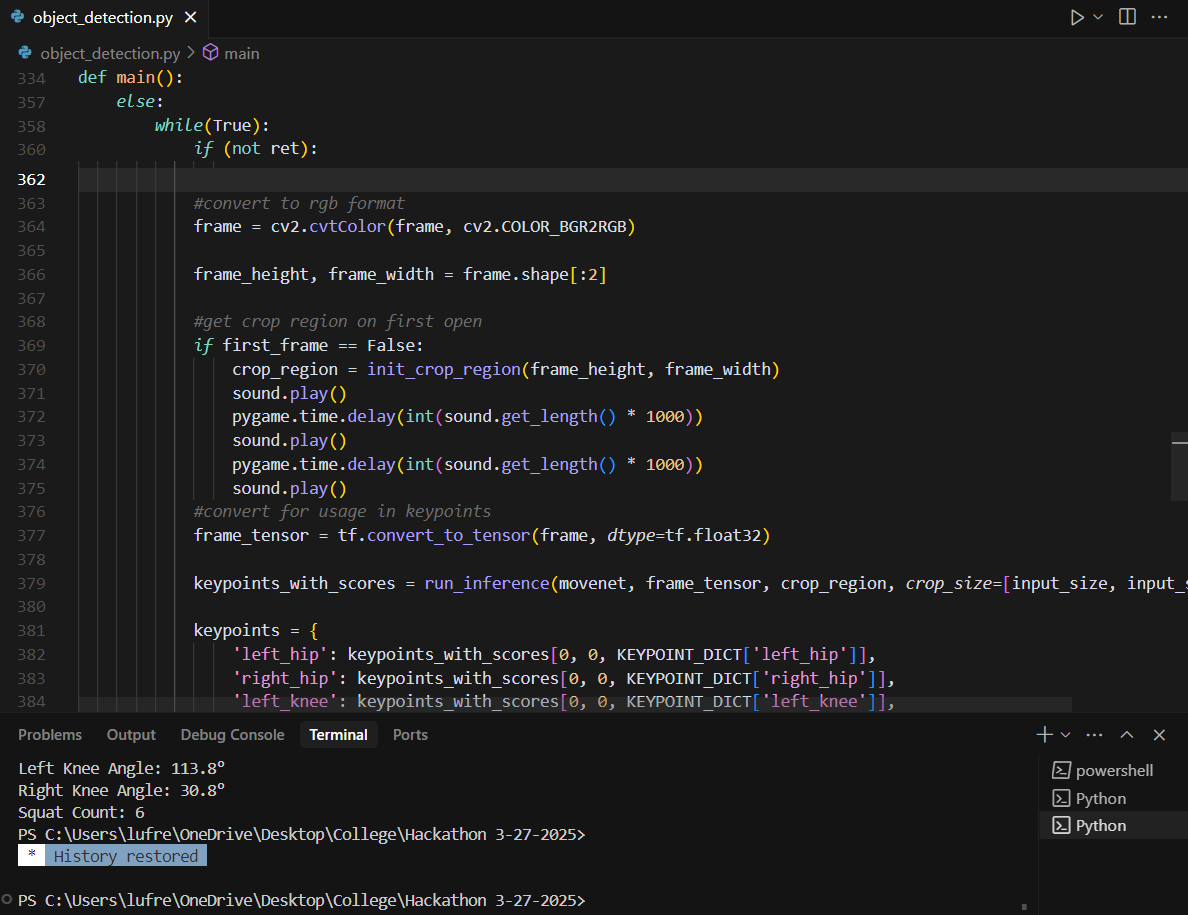Open the Debug Console tab
This screenshot has height=915, width=1188.
232,735
